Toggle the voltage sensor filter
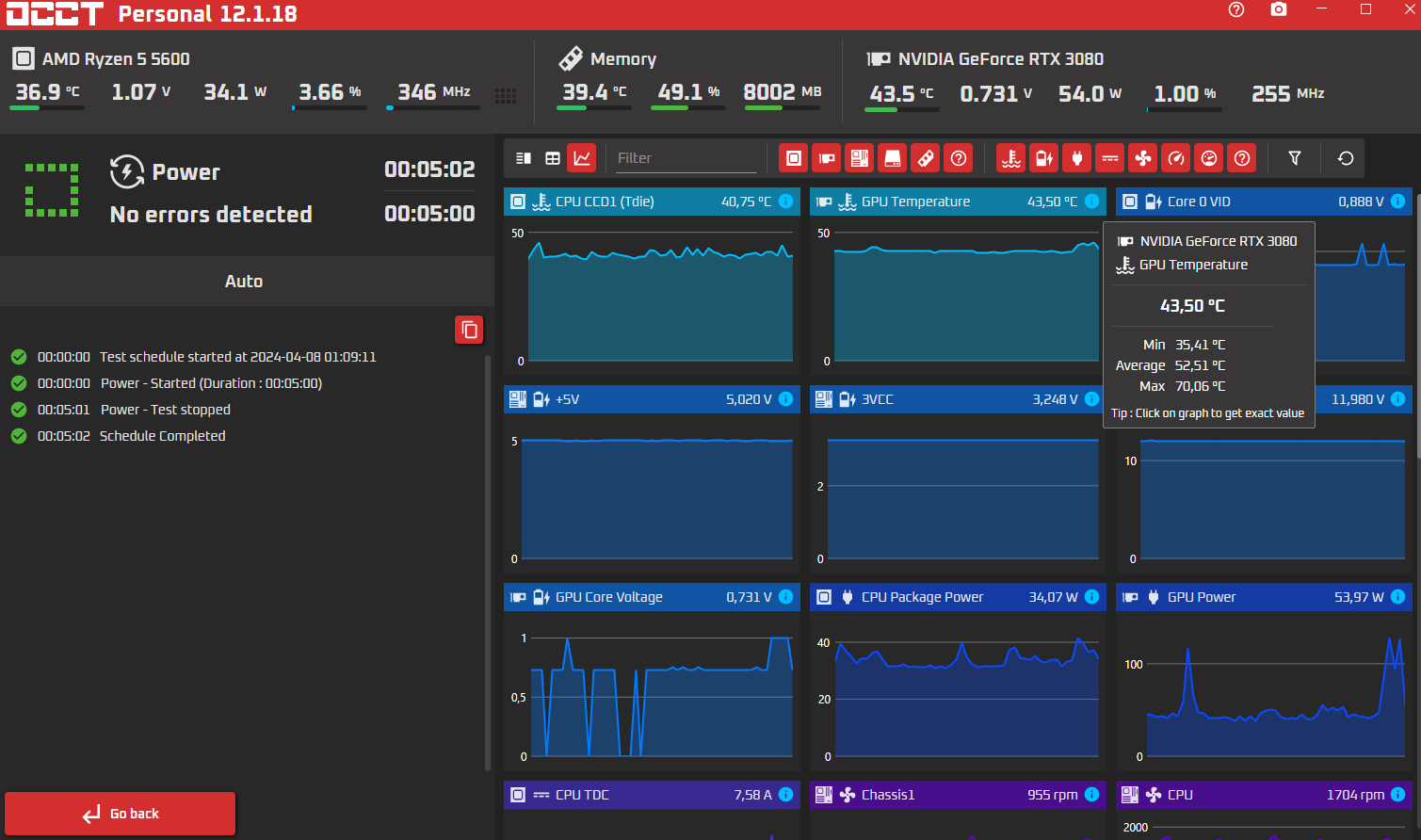 pos(1044,158)
